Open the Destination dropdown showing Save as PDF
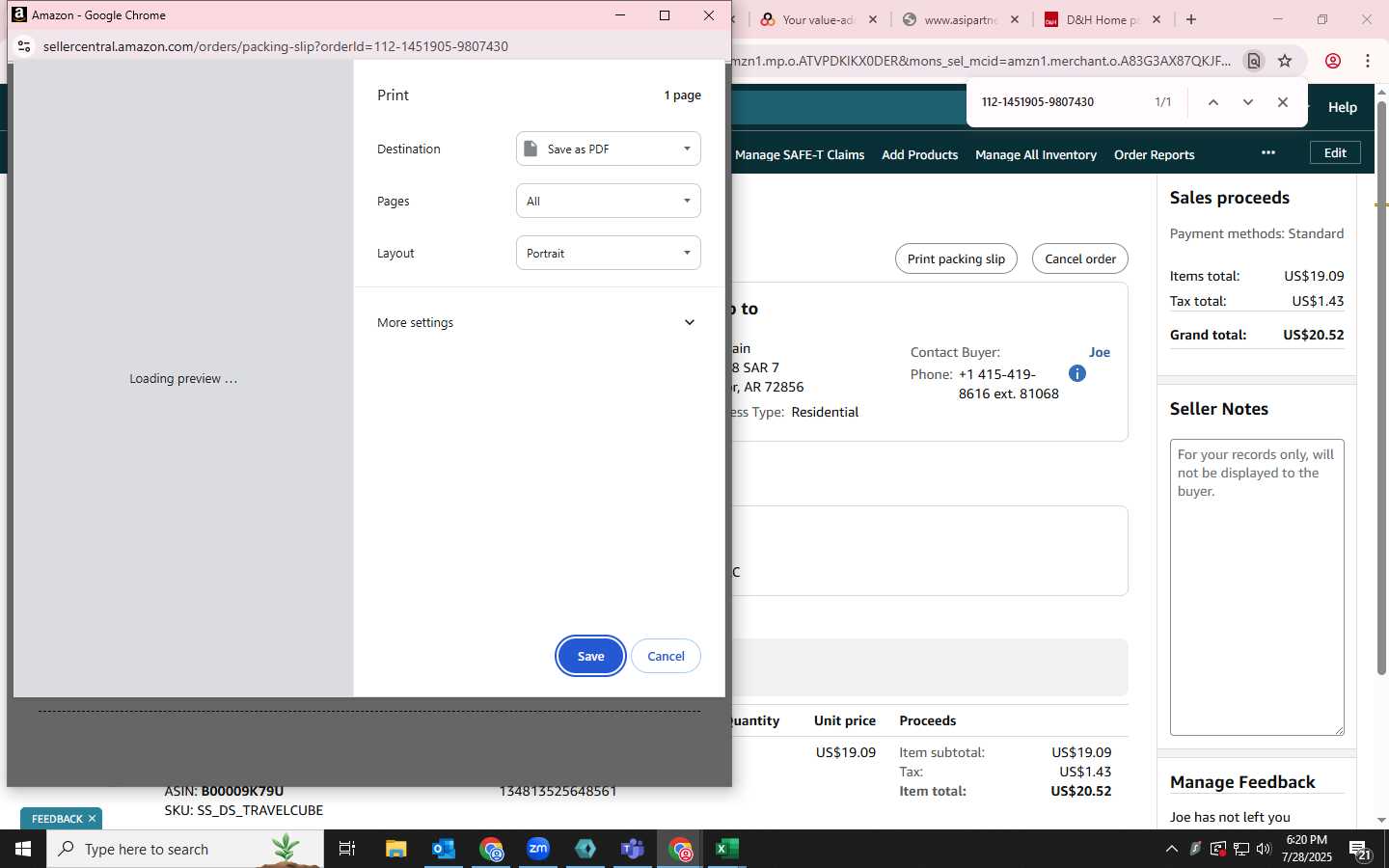1389x868 pixels. tap(609, 149)
